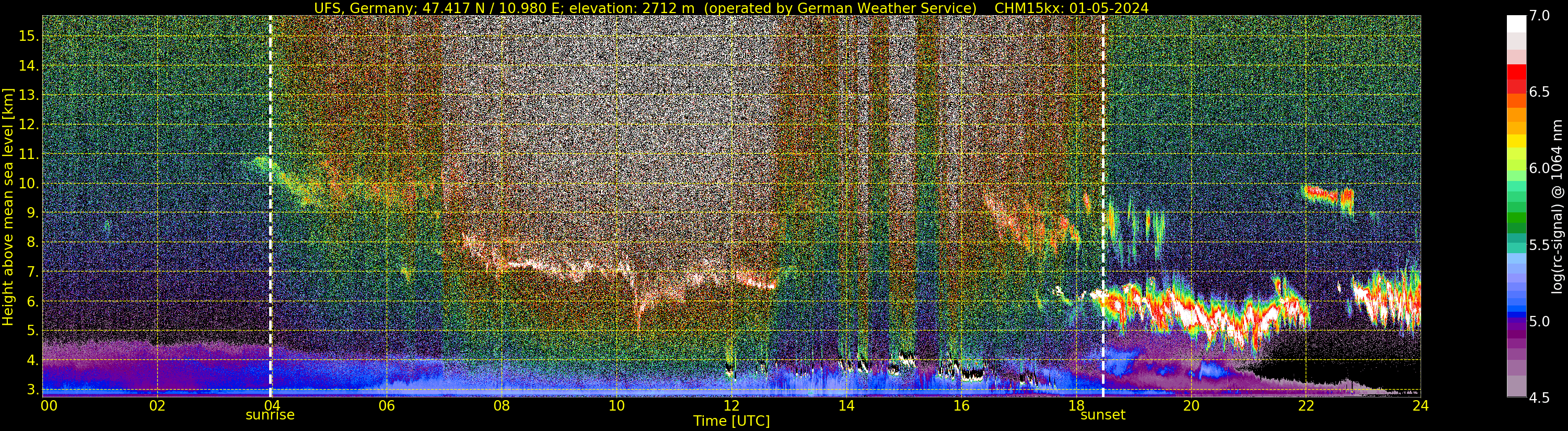Click the colorbar '6.5' value label
The height and width of the screenshot is (431, 1568).
coord(1539,92)
